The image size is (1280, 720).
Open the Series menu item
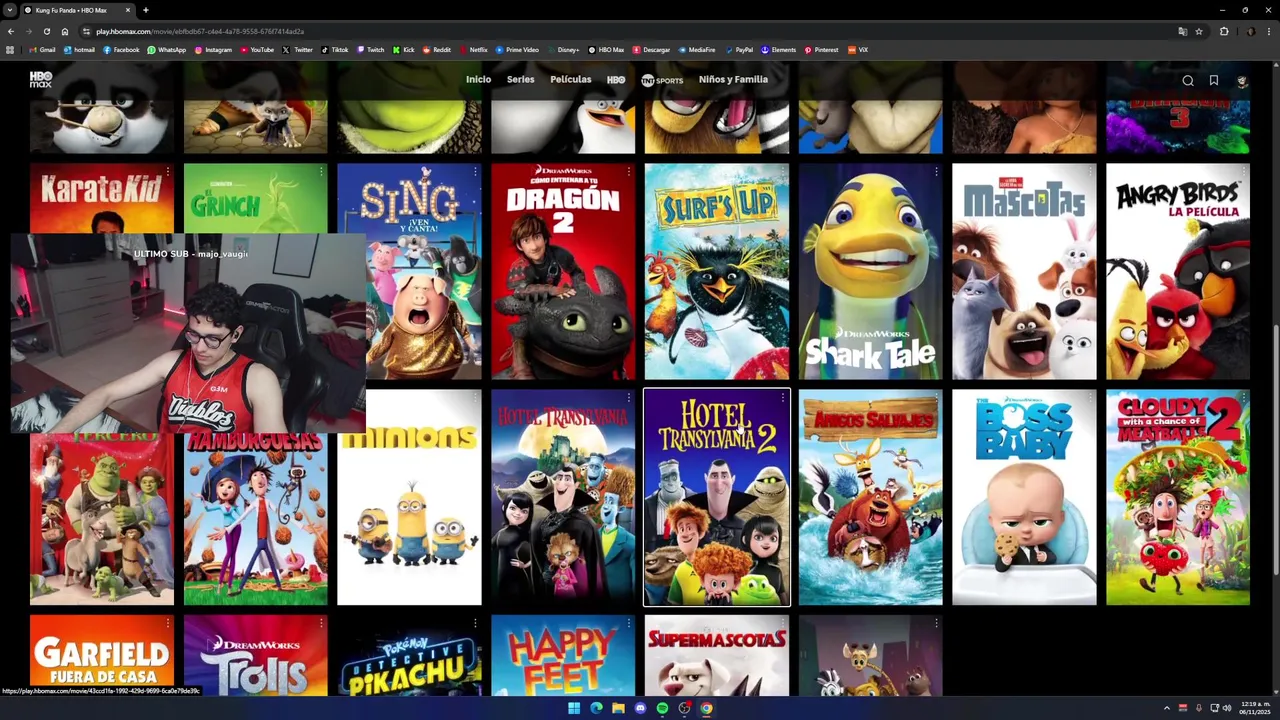tap(520, 80)
